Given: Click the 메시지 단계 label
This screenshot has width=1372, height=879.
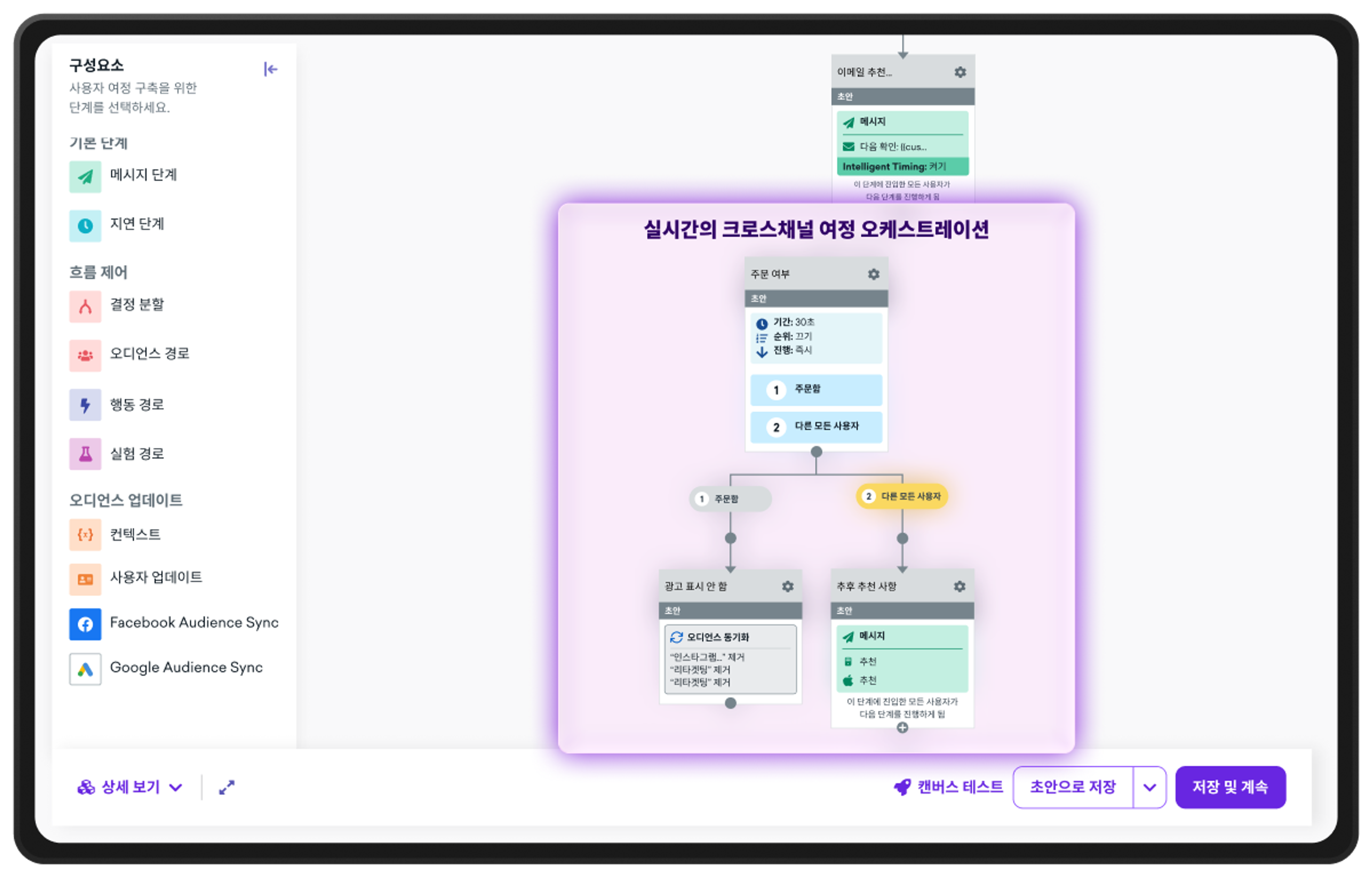Looking at the screenshot, I should (143, 175).
